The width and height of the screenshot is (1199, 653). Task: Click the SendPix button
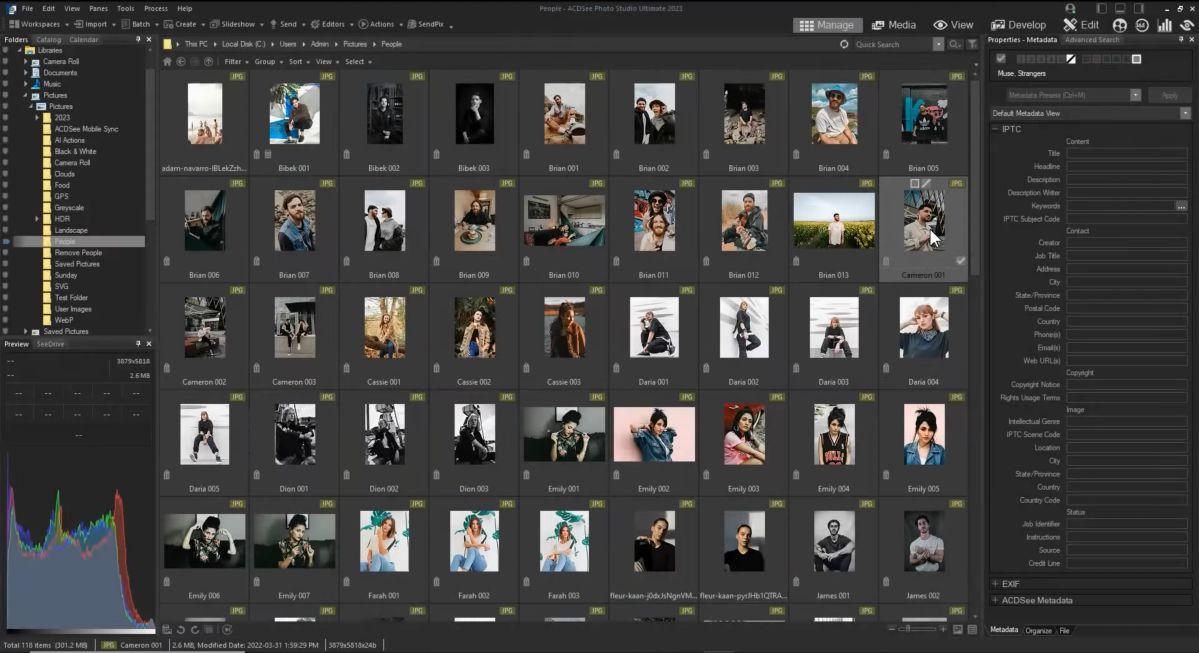(x=425, y=24)
